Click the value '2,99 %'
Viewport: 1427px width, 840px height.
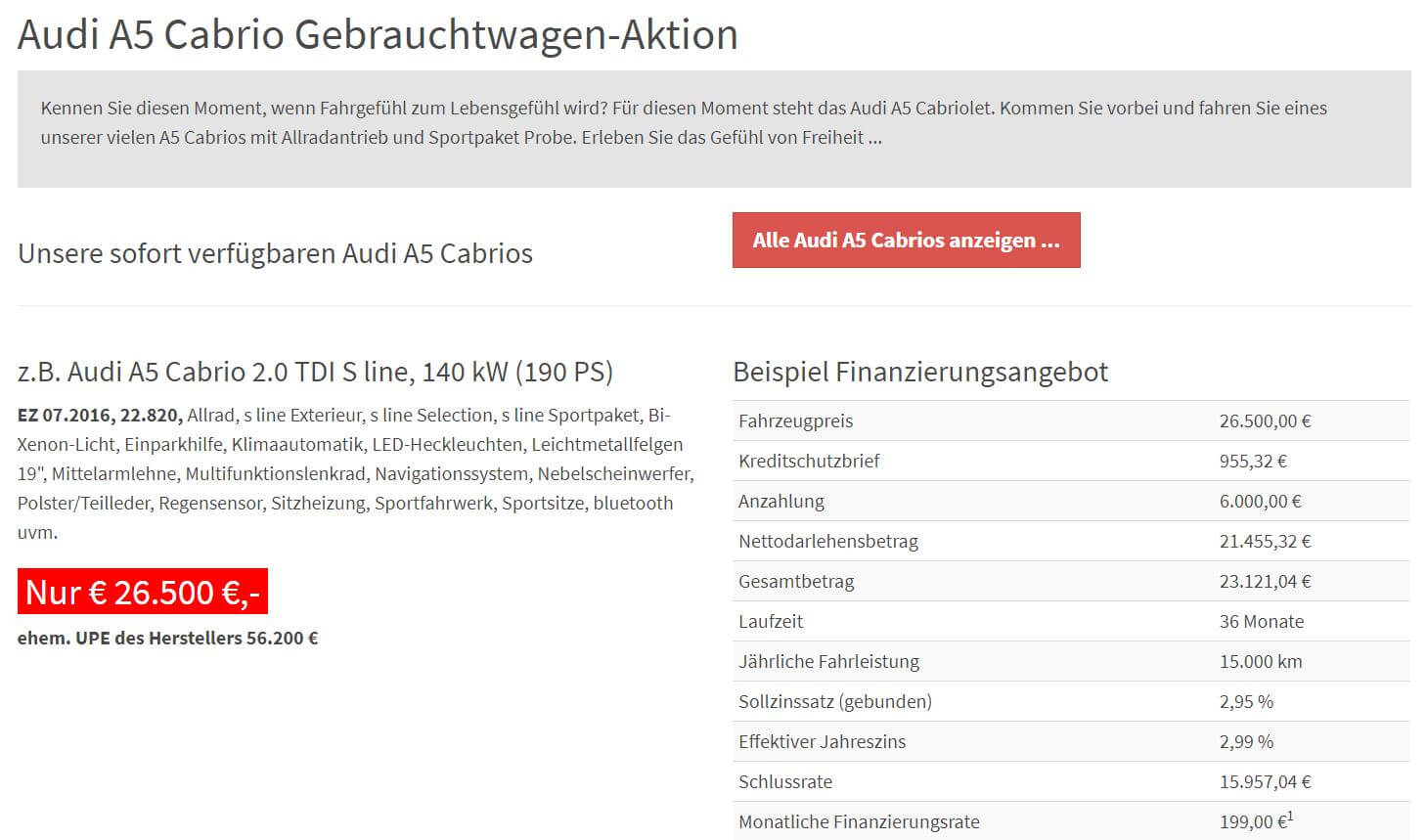pyautogui.click(x=1246, y=742)
